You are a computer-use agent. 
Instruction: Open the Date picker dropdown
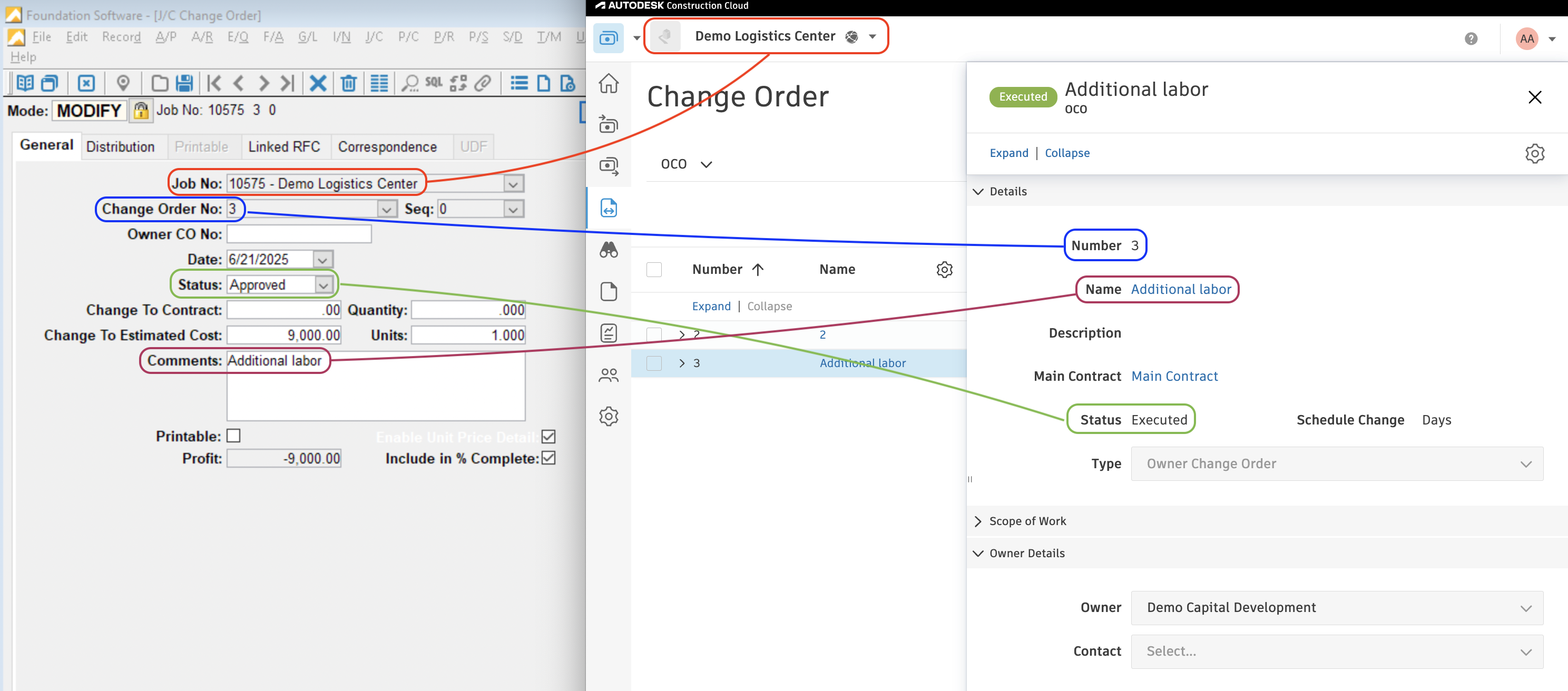322,260
